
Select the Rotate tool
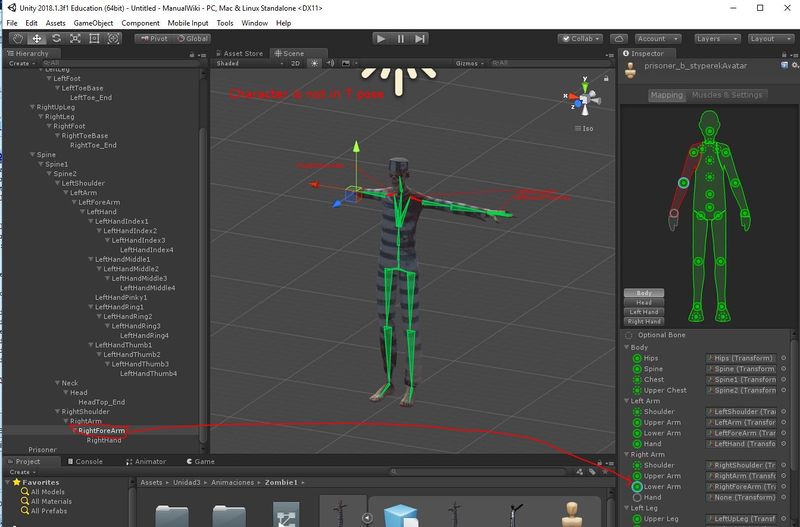(x=56, y=38)
